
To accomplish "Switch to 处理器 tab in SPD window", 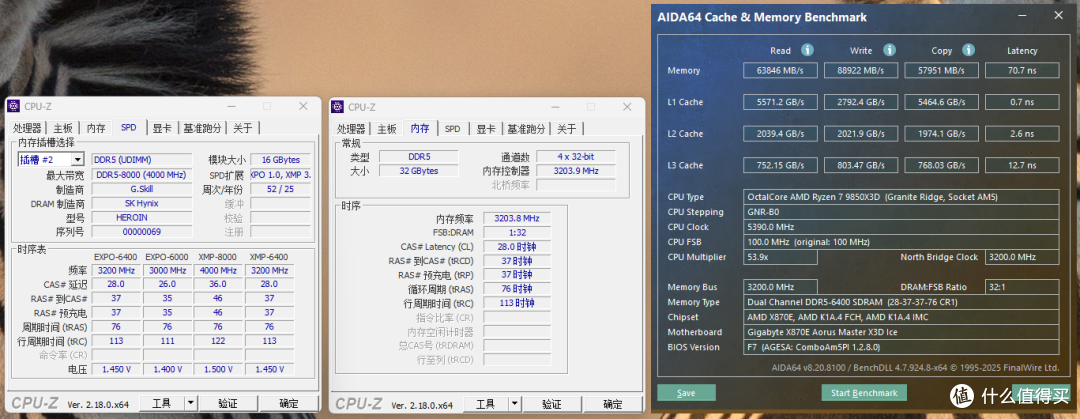I will click(x=28, y=128).
